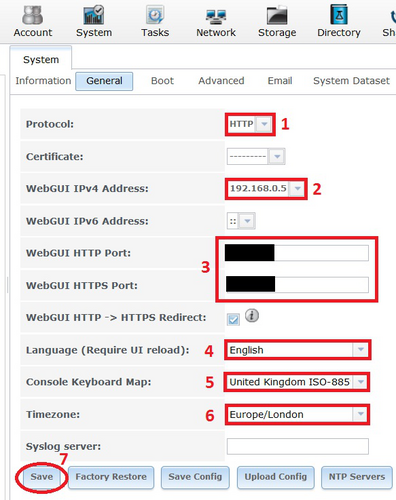This screenshot has width=396, height=500.
Task: Click the Upload Config button
Action: (276, 477)
